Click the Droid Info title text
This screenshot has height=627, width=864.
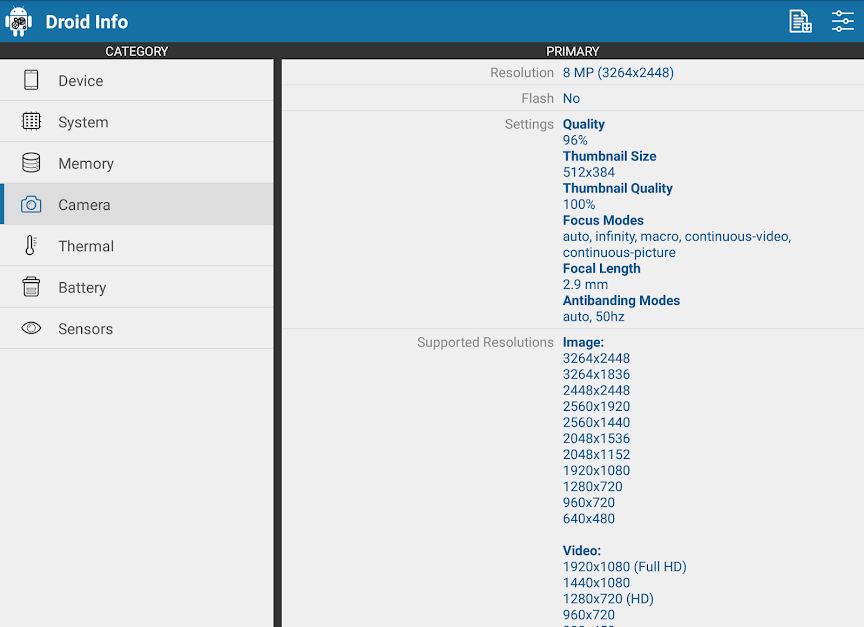point(87,22)
